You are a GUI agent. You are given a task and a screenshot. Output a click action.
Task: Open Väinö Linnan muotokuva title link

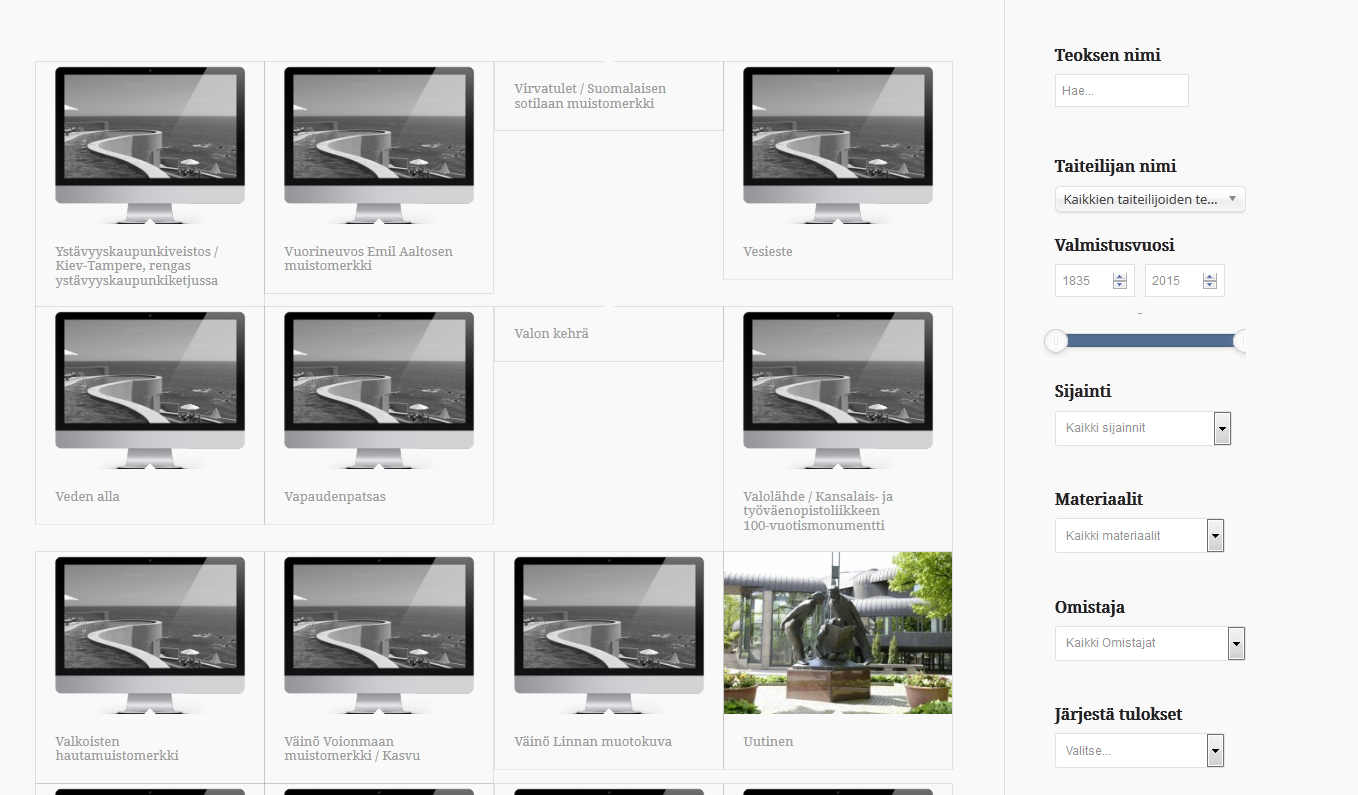pyautogui.click(x=593, y=742)
